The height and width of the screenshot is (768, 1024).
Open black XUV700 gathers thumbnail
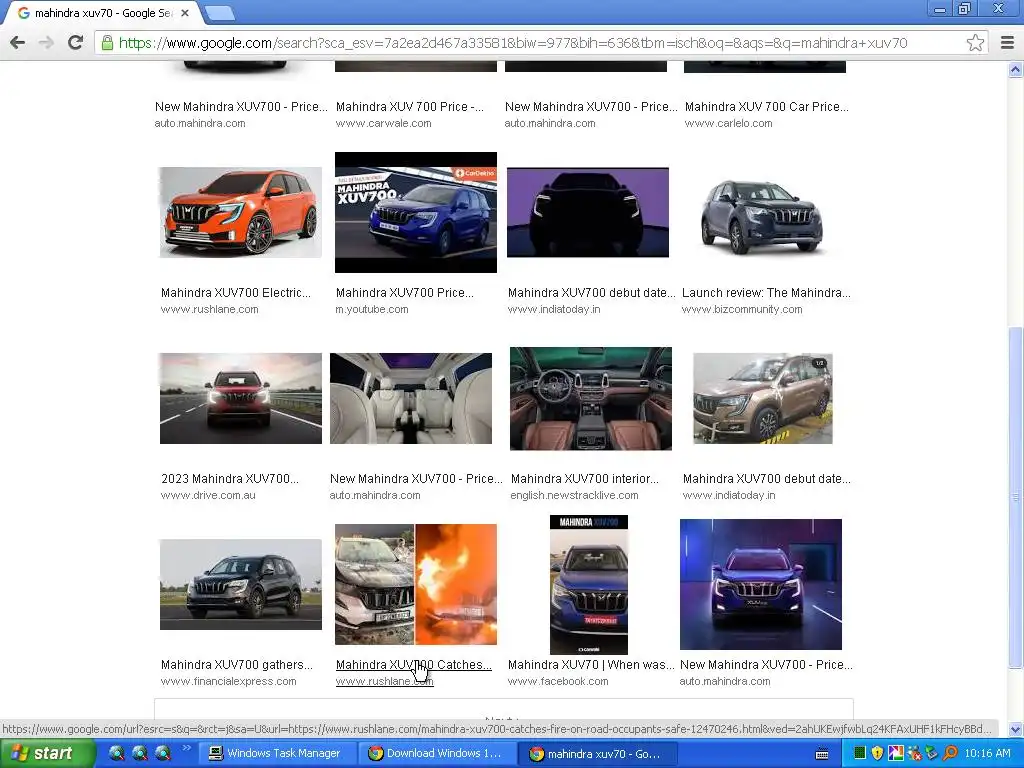(x=240, y=584)
